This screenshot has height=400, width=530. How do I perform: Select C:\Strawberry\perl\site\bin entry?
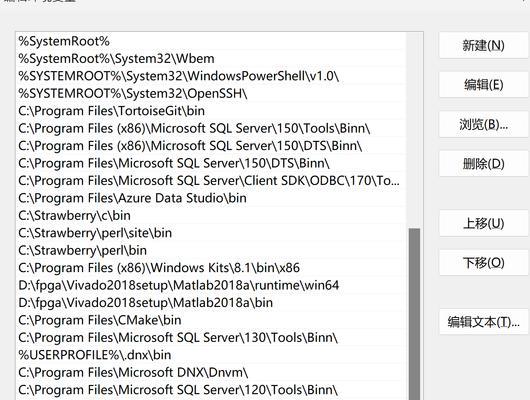[x=211, y=233]
